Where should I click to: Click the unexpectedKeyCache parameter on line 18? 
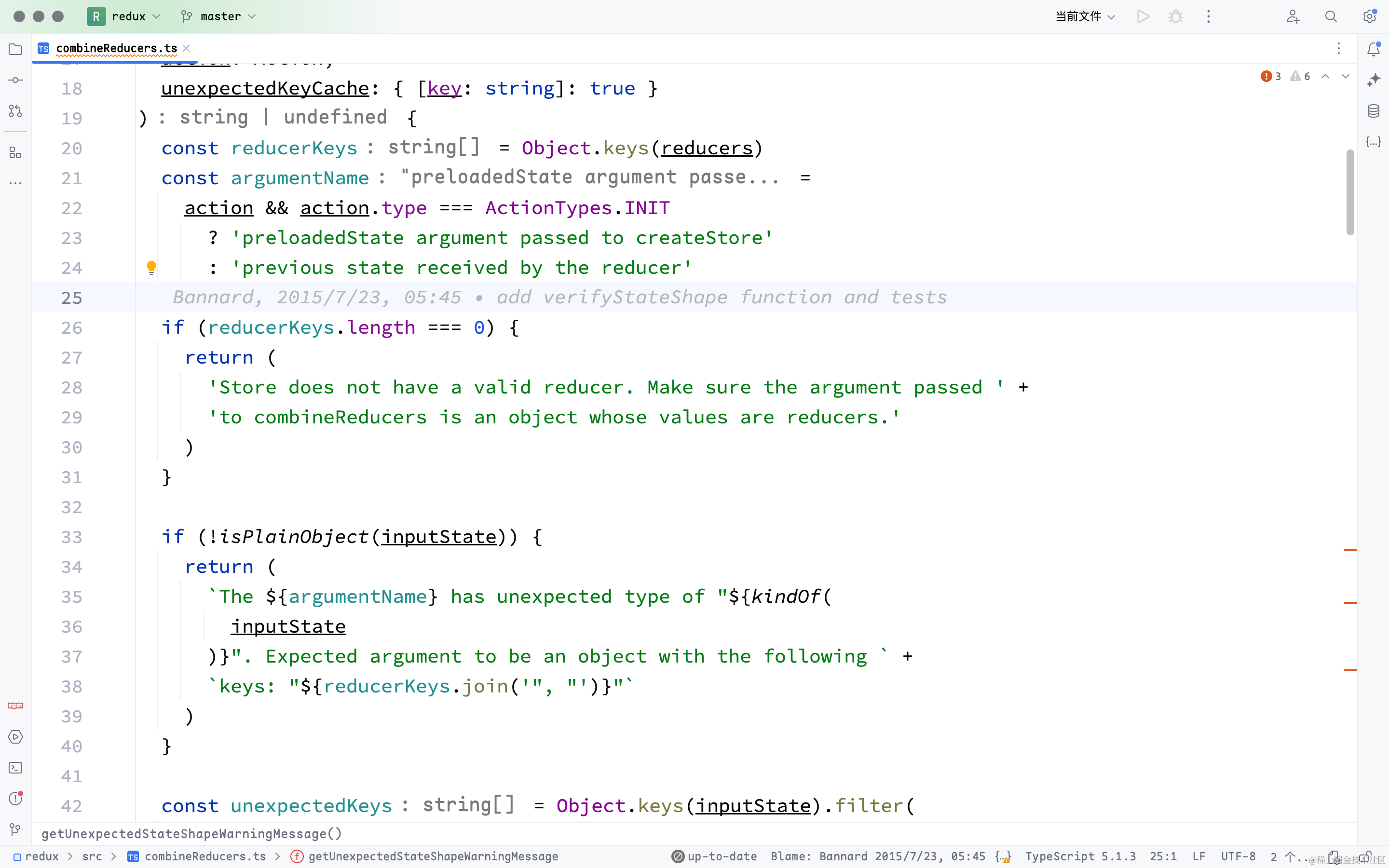265,88
